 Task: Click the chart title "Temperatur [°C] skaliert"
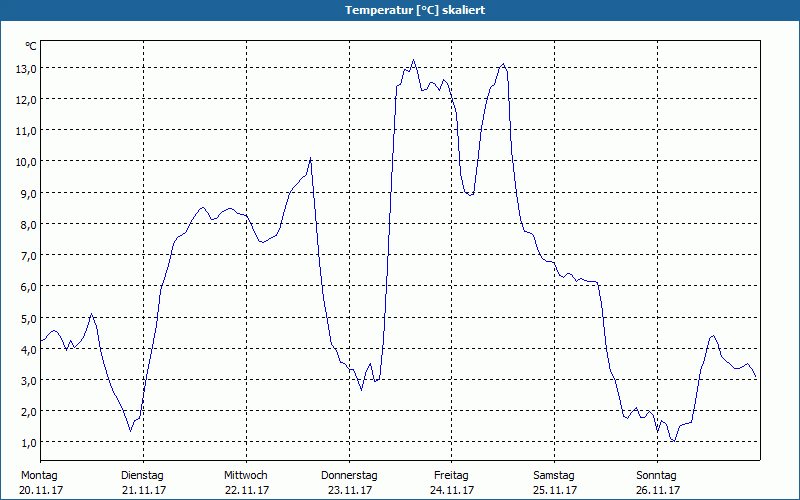coord(415,10)
